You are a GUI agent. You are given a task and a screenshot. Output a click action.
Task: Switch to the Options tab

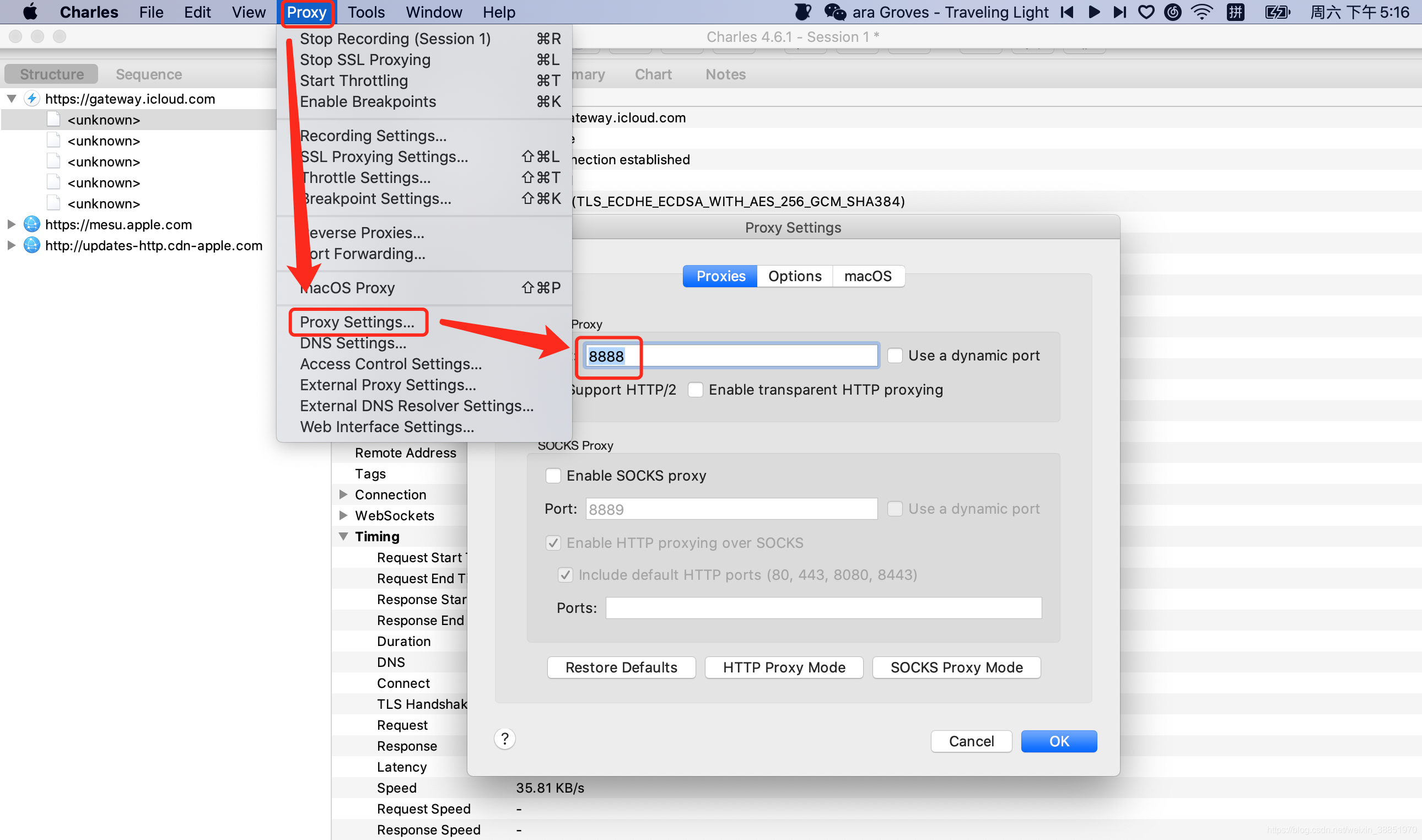tap(794, 276)
